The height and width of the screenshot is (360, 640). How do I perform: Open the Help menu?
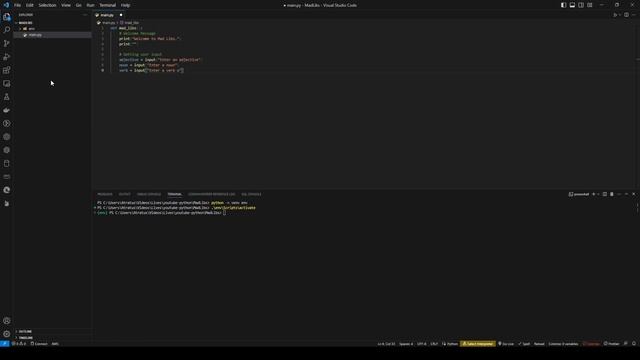pyautogui.click(x=125, y=5)
